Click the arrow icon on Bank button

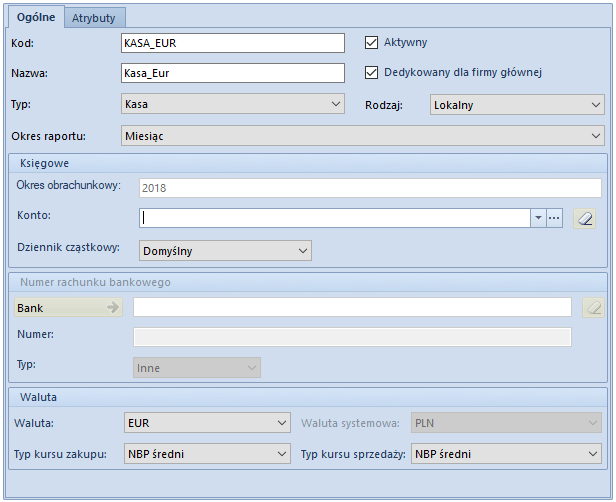[113, 307]
